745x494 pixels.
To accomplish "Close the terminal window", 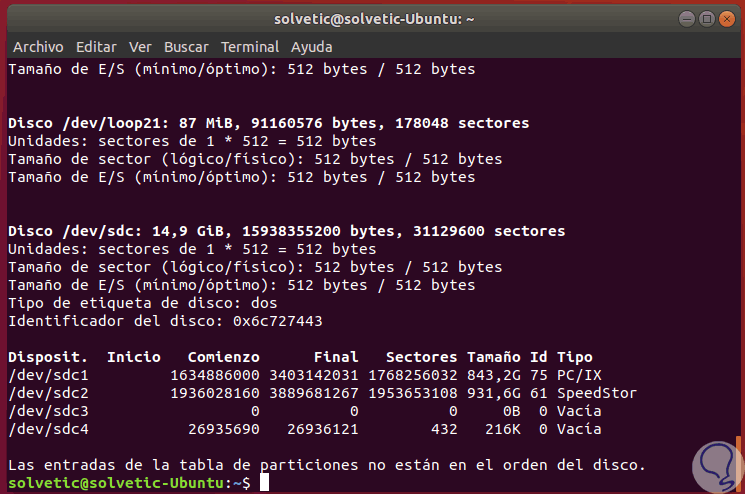I will pyautogui.click(x=727, y=19).
